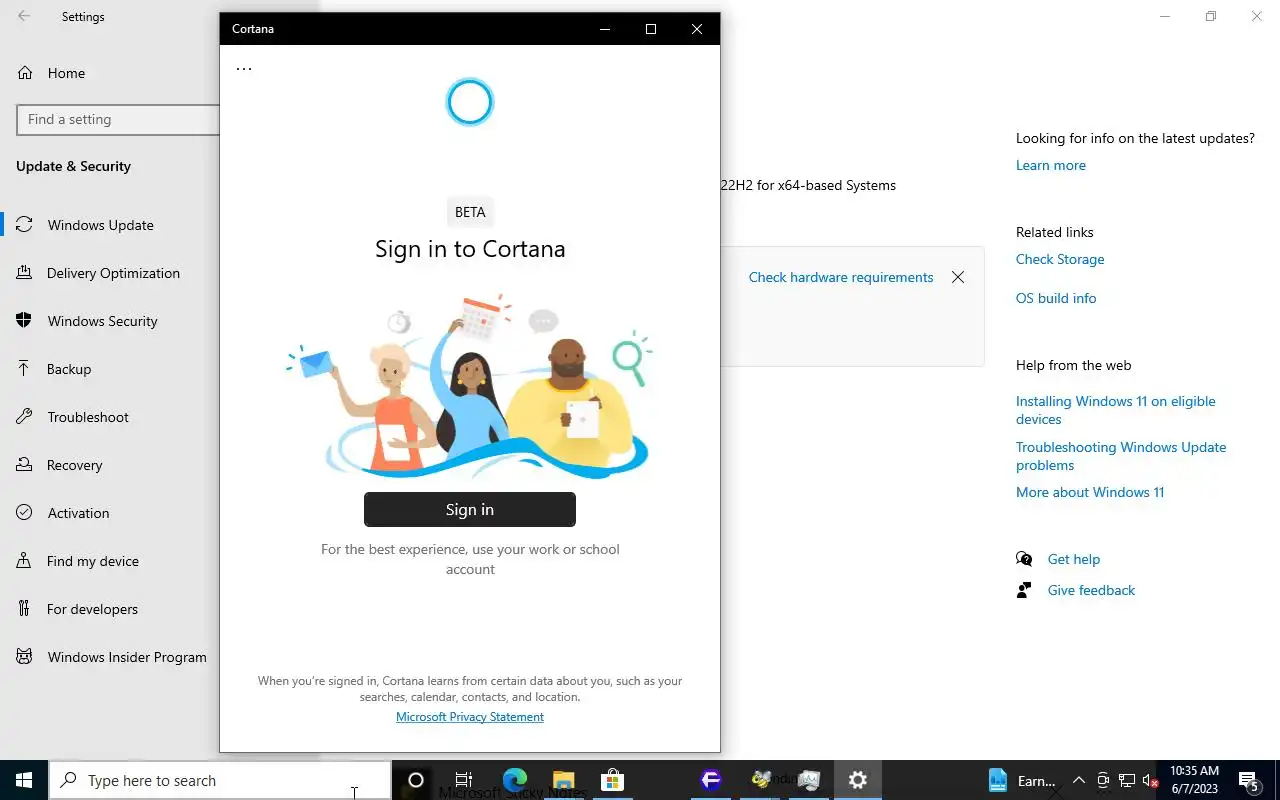
Task: Click the Find a setting search box
Action: point(118,119)
